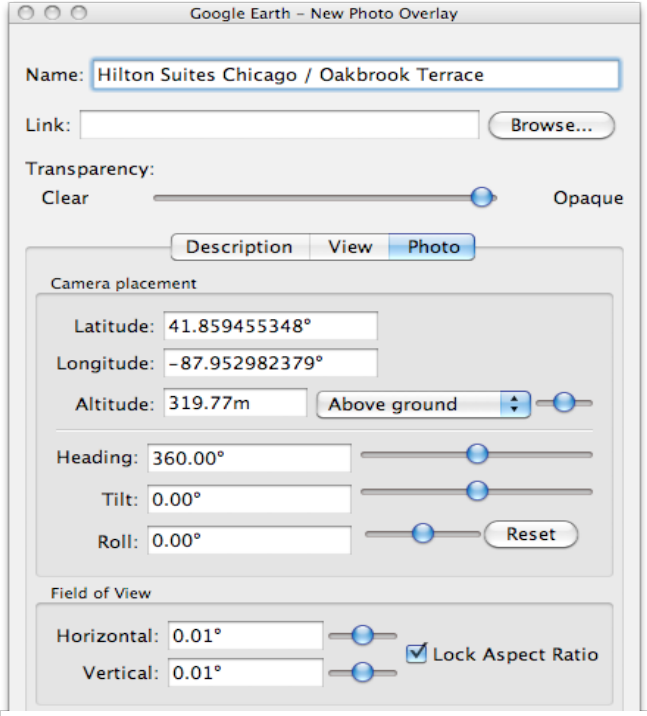Click the Opaque transparency label

pos(588,198)
